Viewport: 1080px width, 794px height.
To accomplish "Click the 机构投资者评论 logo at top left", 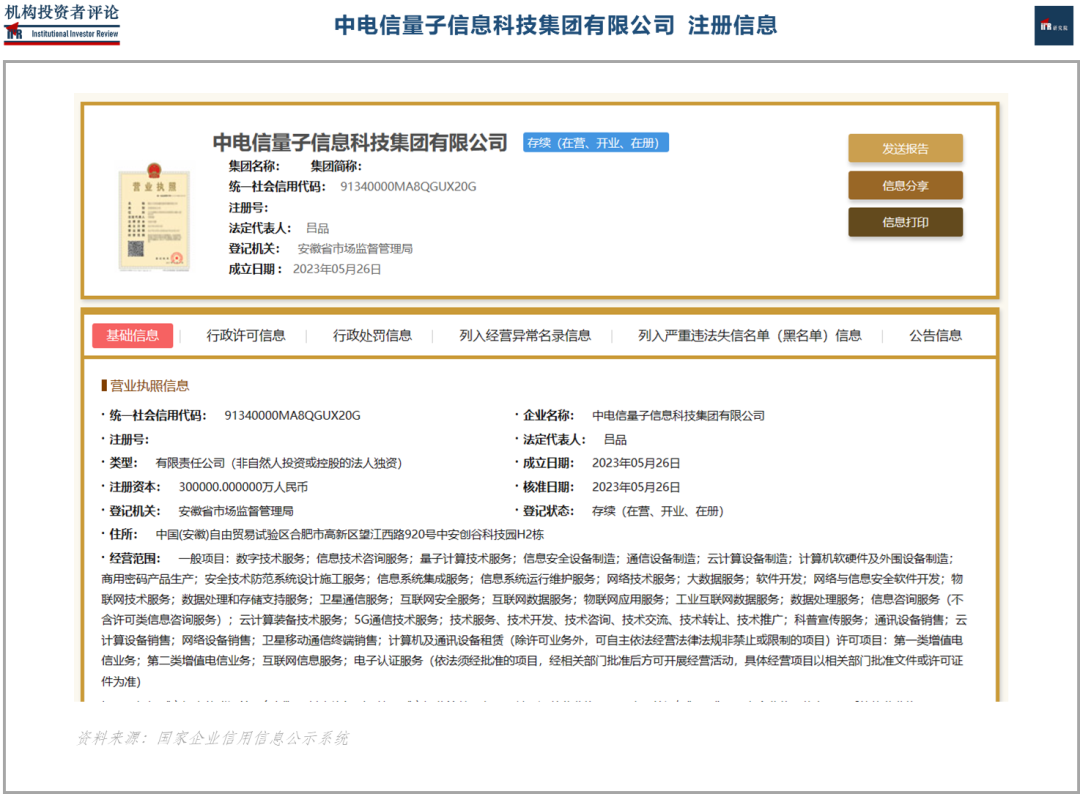I will 62,23.
